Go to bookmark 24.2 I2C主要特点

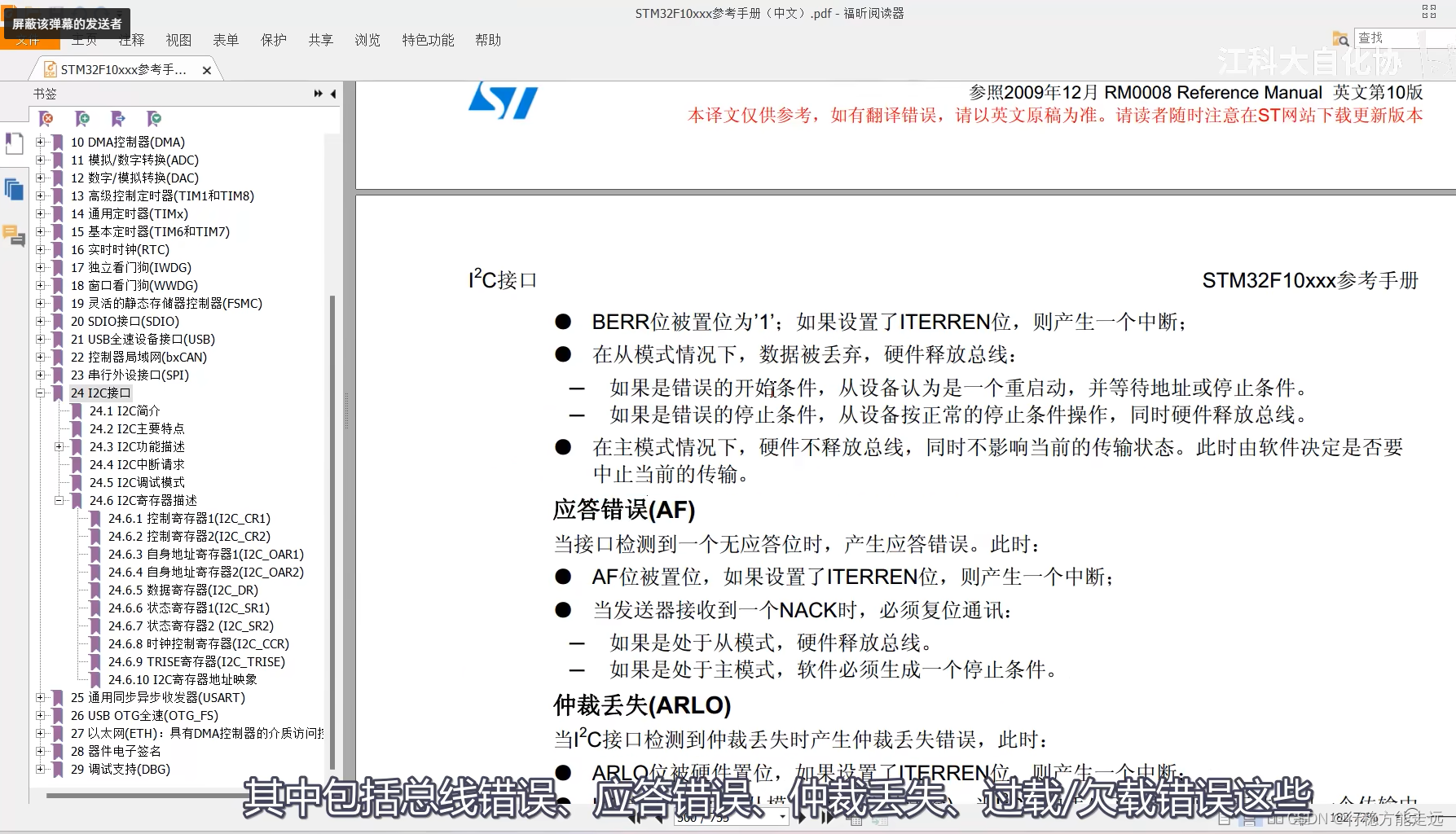pyautogui.click(x=137, y=428)
